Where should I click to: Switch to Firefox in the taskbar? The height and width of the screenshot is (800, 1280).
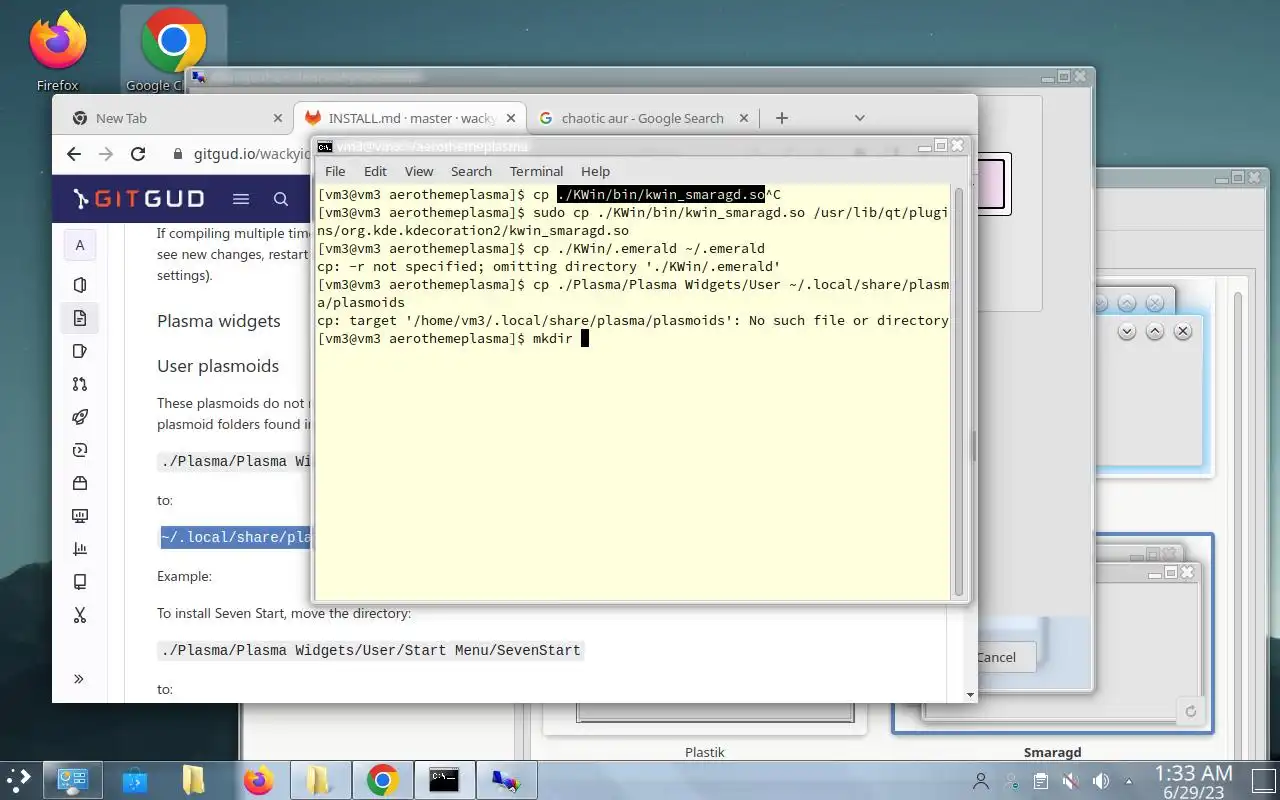pyautogui.click(x=259, y=780)
